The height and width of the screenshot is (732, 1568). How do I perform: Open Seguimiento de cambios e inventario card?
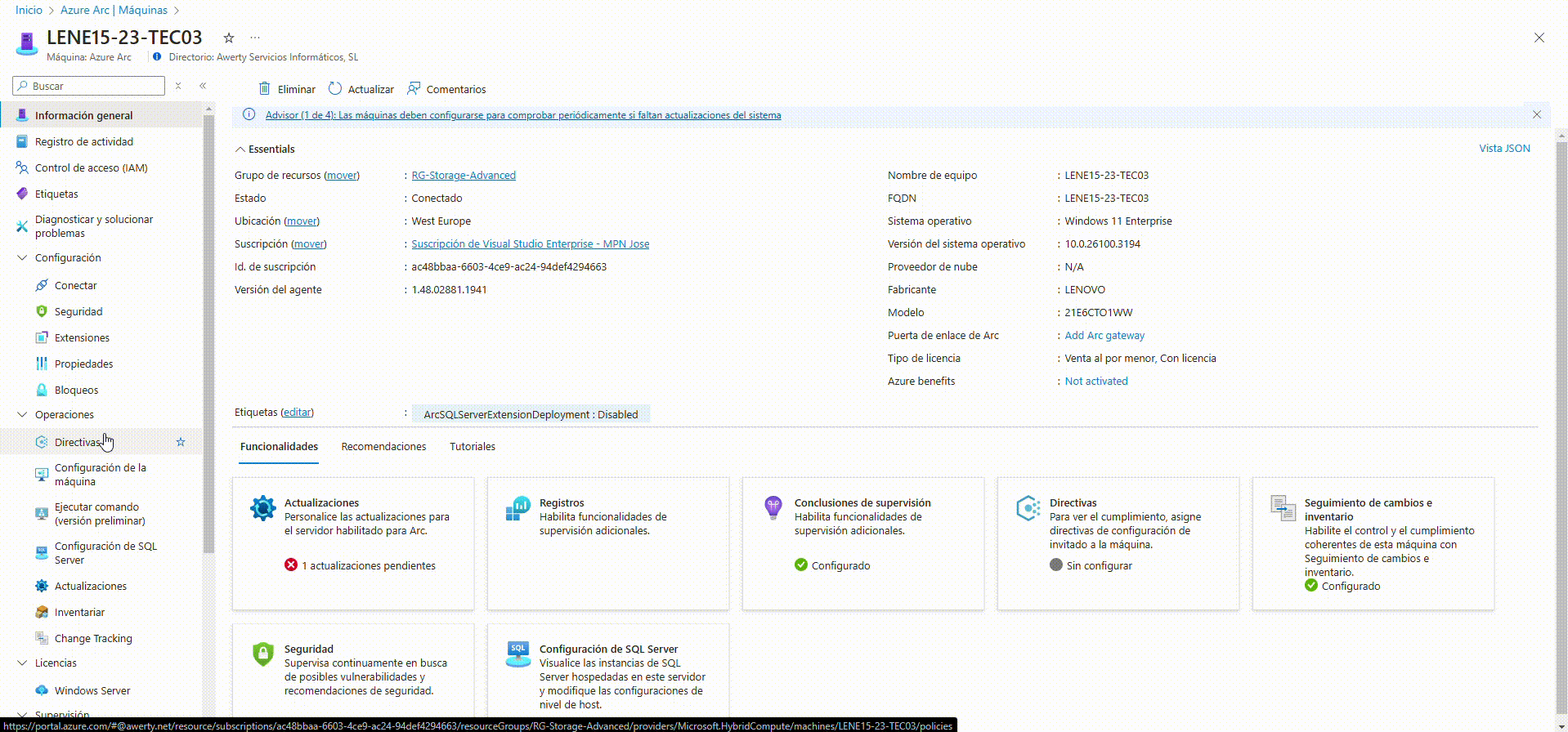pos(1373,544)
